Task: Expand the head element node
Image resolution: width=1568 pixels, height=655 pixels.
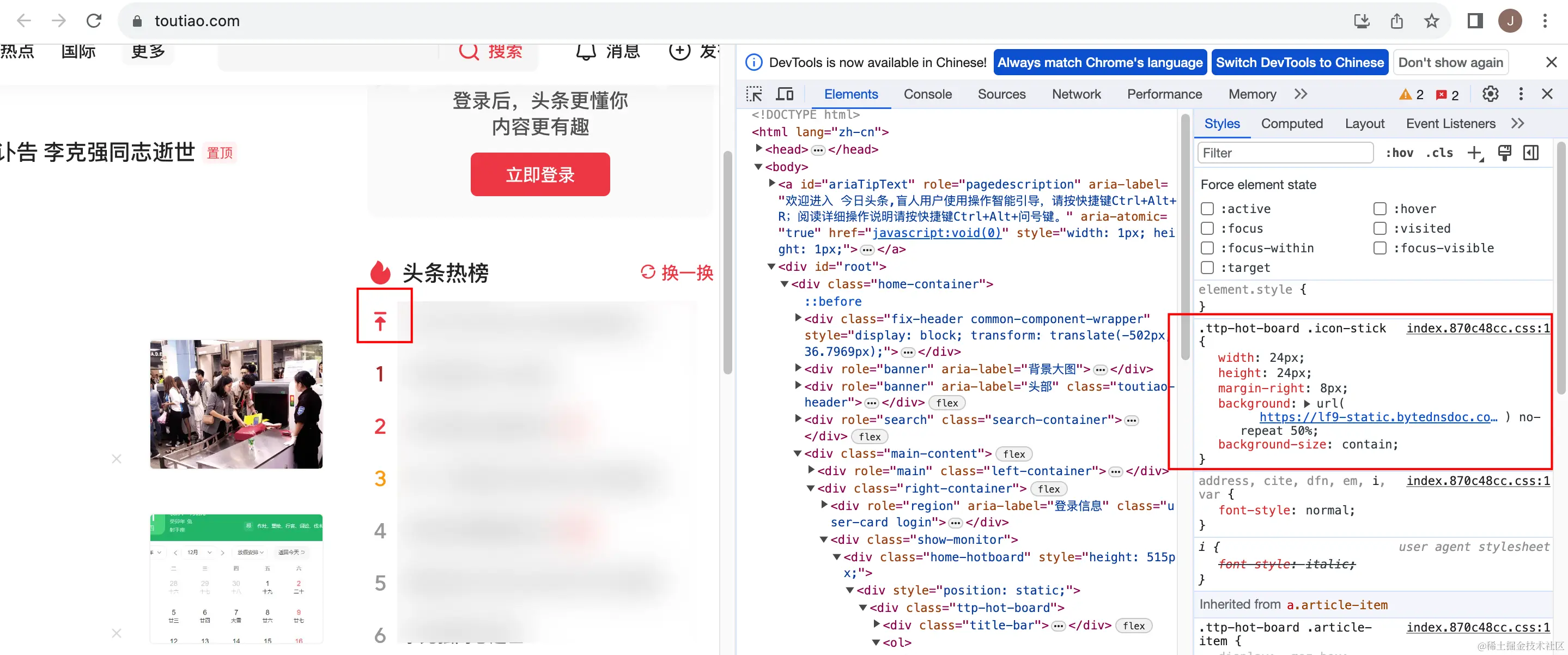Action: pos(758,149)
